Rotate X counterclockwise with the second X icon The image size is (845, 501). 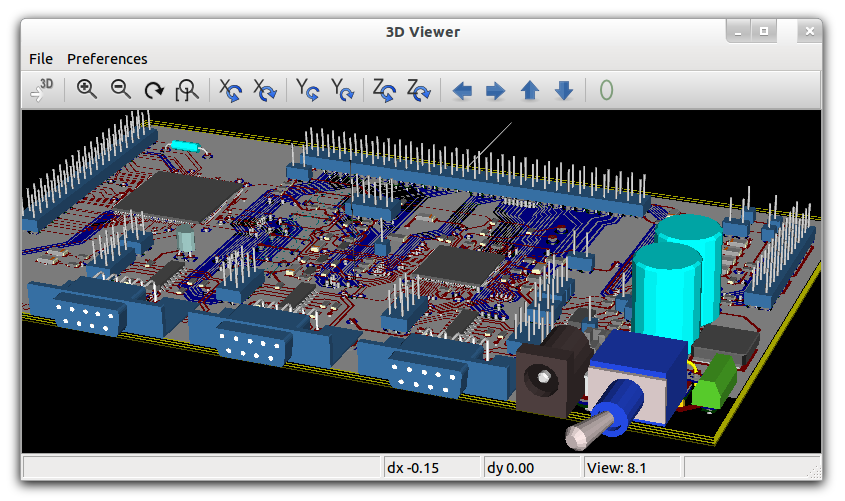(x=265, y=90)
